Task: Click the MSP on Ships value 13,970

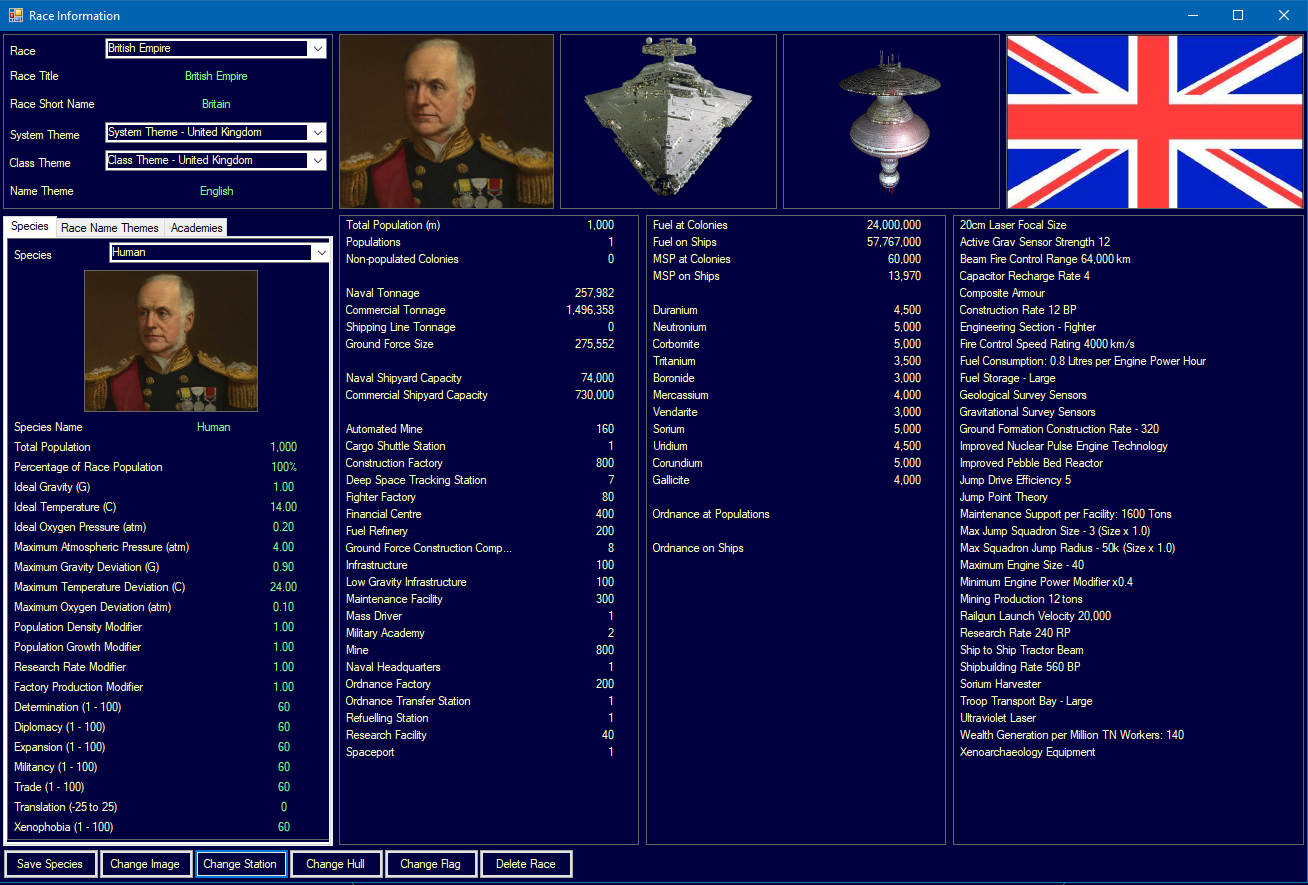Action: 904,276
